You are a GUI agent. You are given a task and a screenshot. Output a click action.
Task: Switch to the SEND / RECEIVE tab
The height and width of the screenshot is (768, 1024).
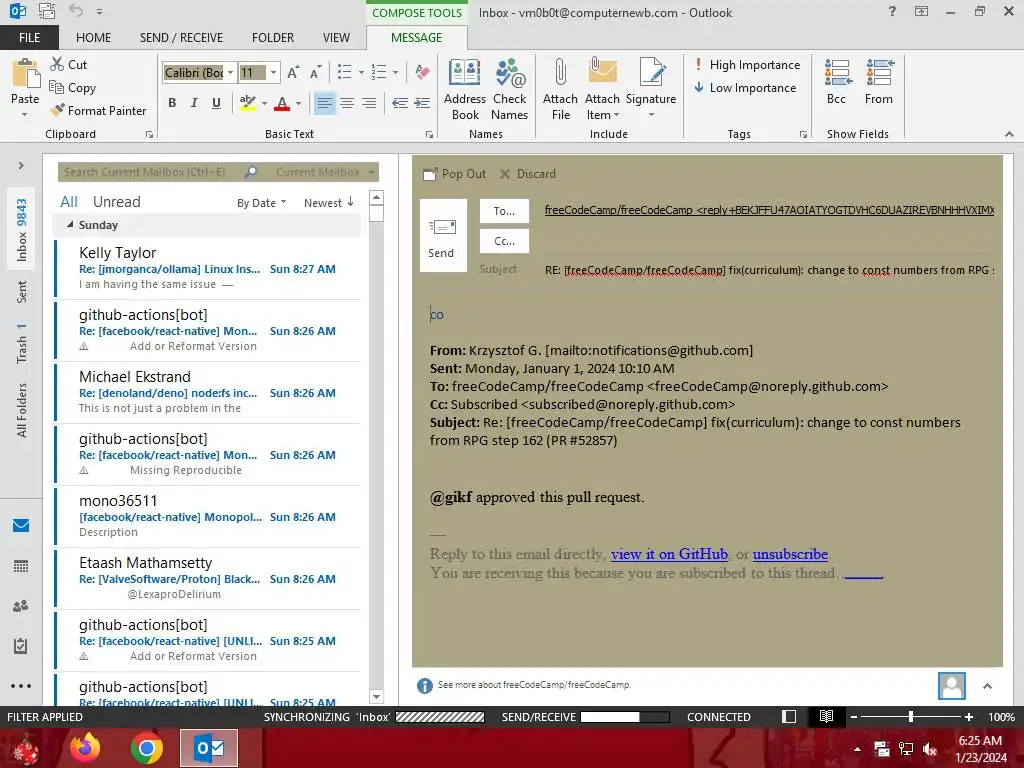pos(182,38)
